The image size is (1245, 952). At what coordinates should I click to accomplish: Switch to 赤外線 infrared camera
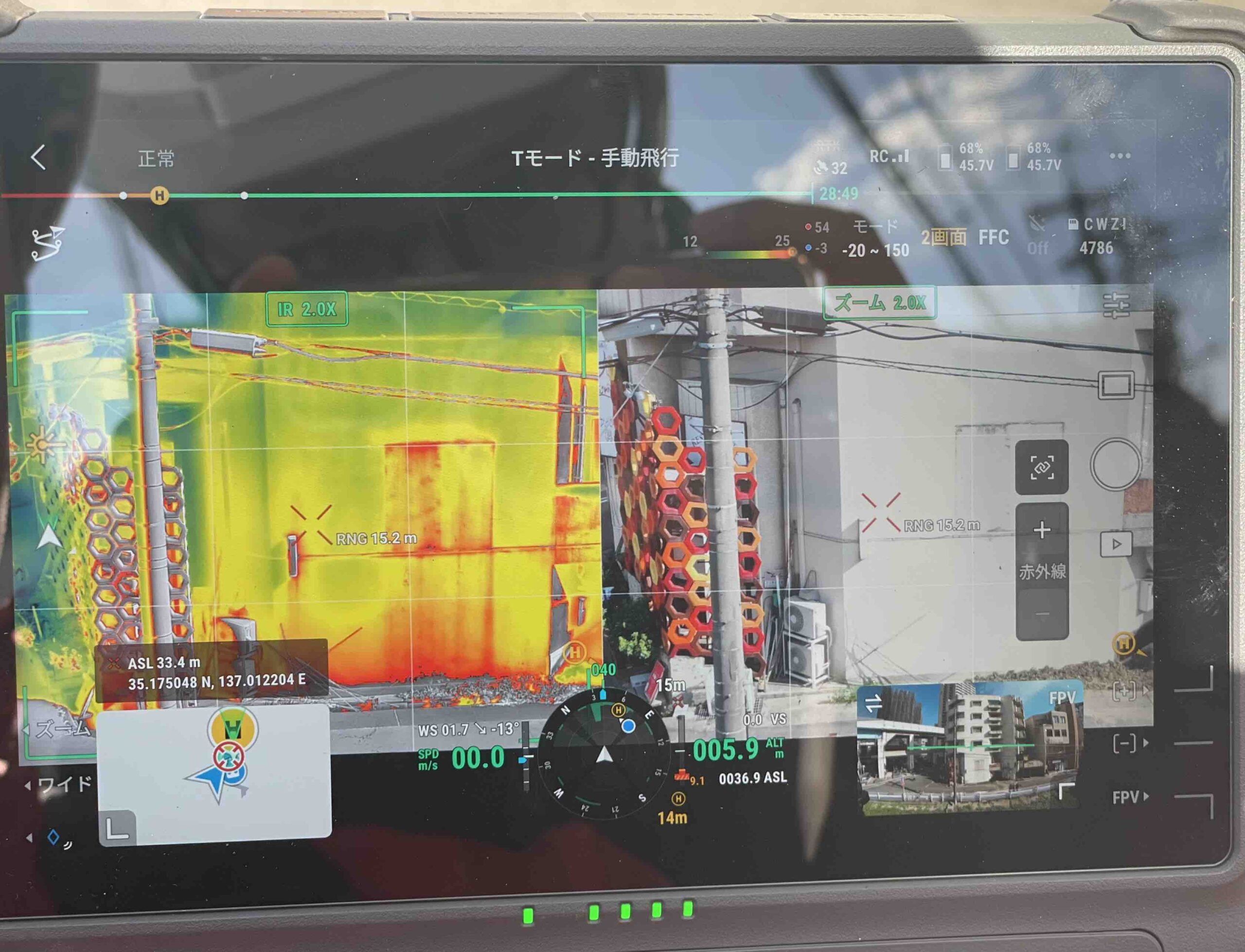[x=1042, y=572]
